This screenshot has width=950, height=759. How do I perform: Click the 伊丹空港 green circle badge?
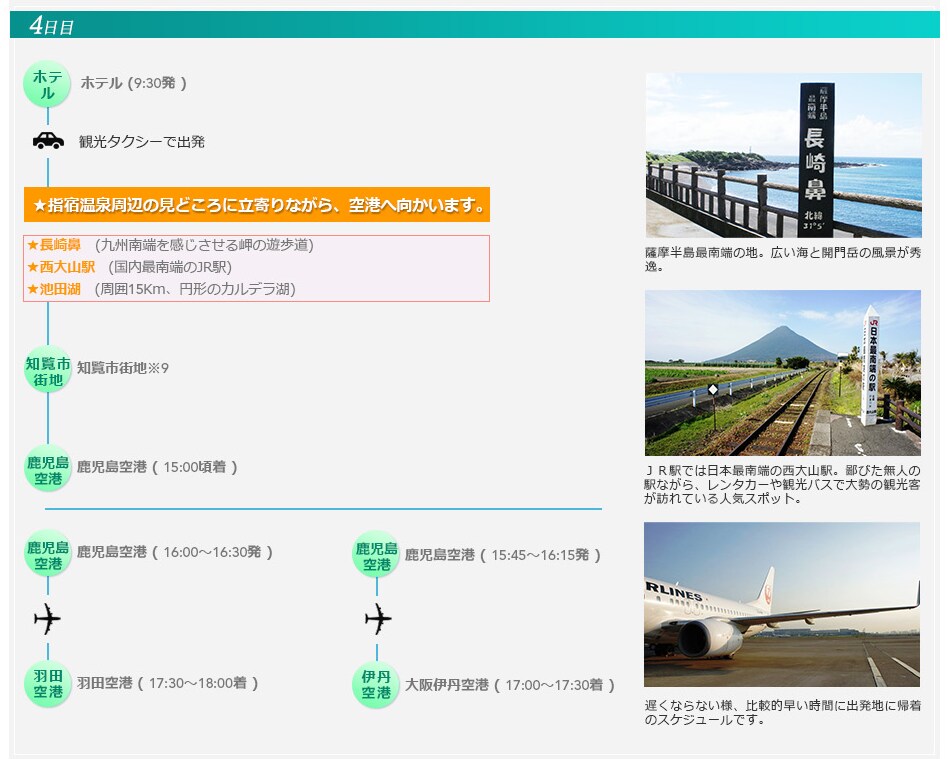[x=377, y=685]
